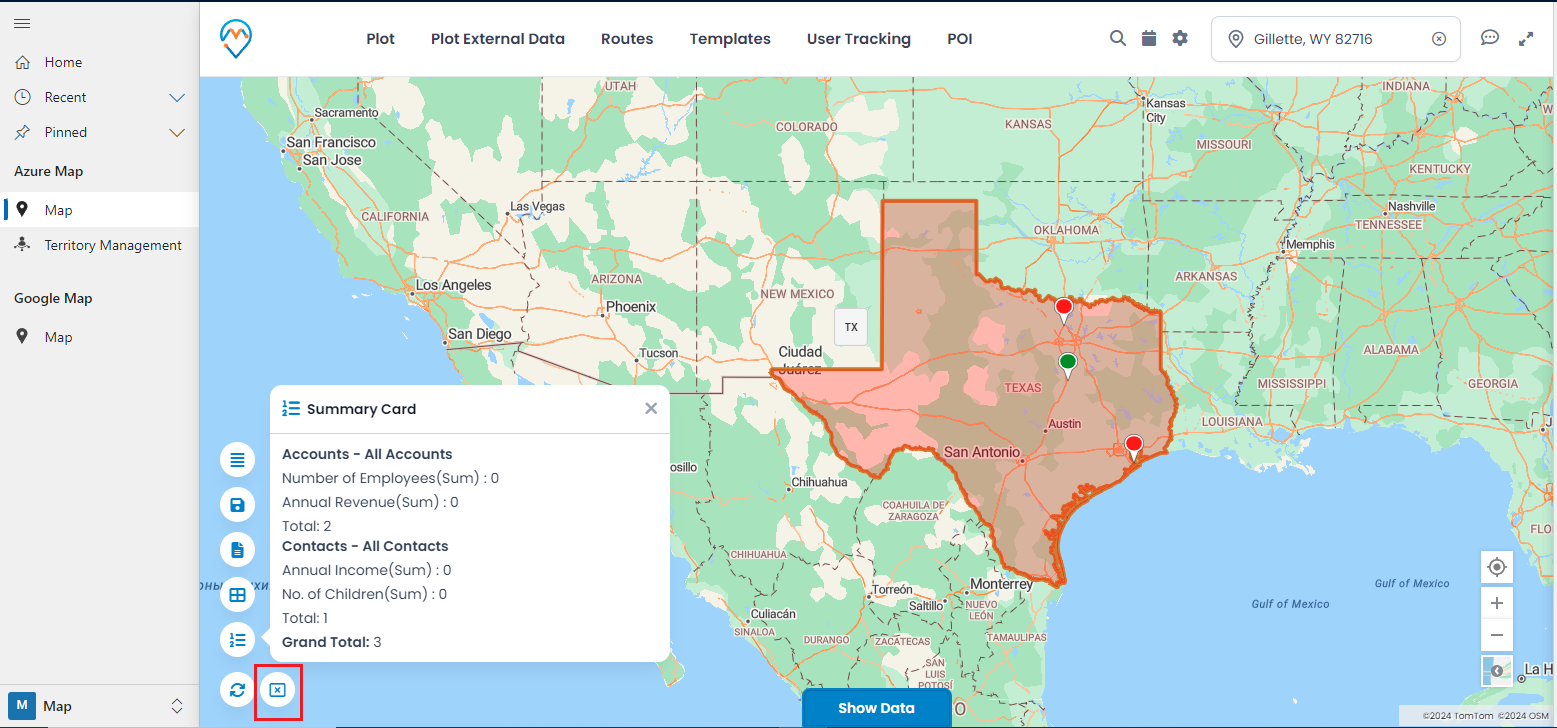Clear the Gillette, WY 82716 location
Image resolution: width=1557 pixels, height=728 pixels.
[x=1439, y=39]
